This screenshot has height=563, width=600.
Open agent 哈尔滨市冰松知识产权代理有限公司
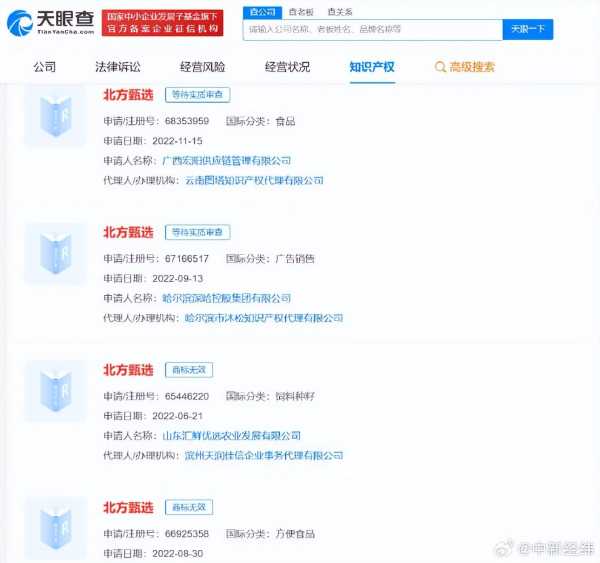[x=264, y=318]
